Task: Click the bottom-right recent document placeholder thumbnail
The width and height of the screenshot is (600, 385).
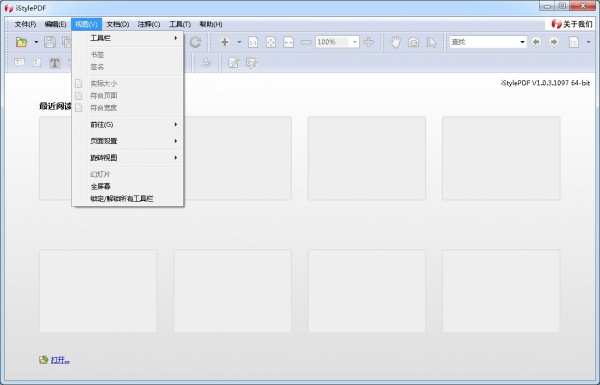Action: [501, 291]
